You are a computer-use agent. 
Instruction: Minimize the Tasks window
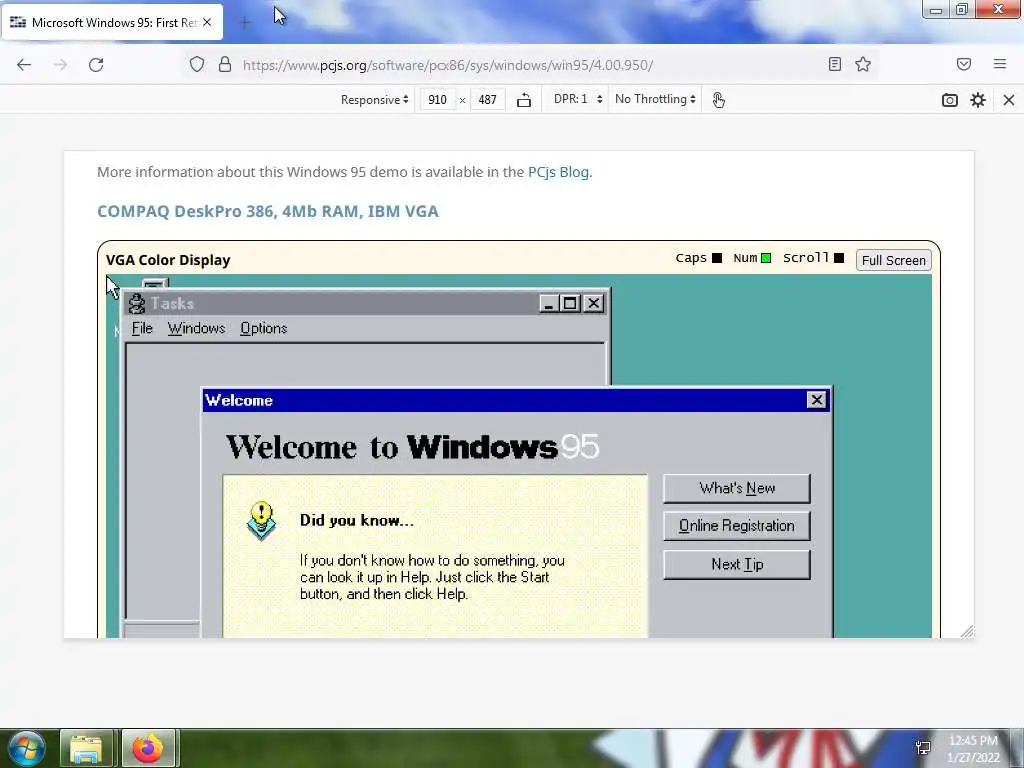coord(549,304)
